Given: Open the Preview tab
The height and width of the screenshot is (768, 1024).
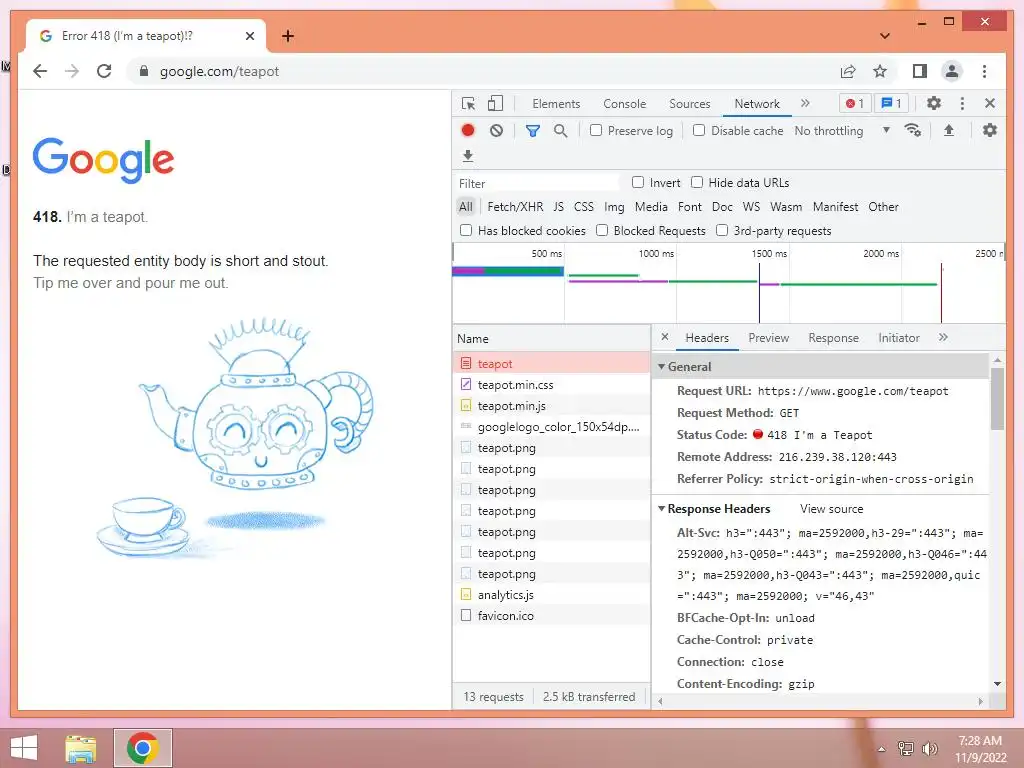Looking at the screenshot, I should click(x=769, y=338).
